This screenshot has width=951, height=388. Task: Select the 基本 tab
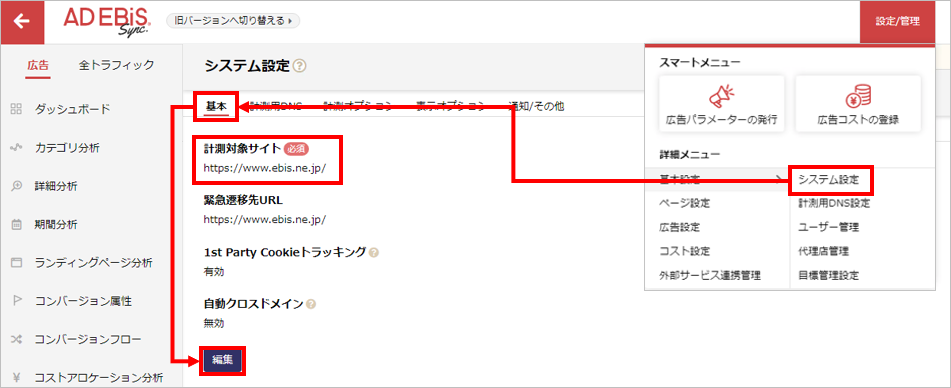pyautogui.click(x=216, y=106)
